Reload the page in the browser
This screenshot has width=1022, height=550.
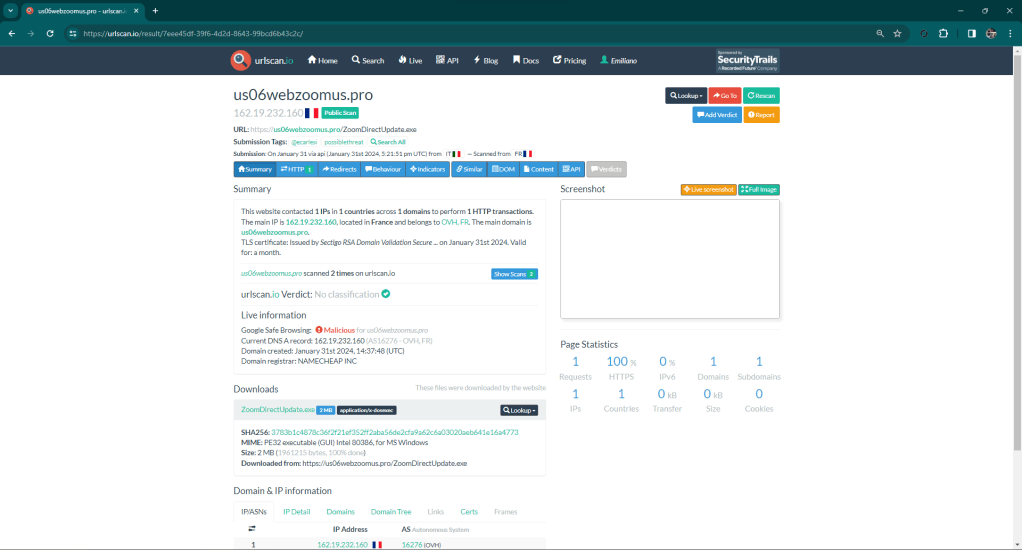point(52,33)
